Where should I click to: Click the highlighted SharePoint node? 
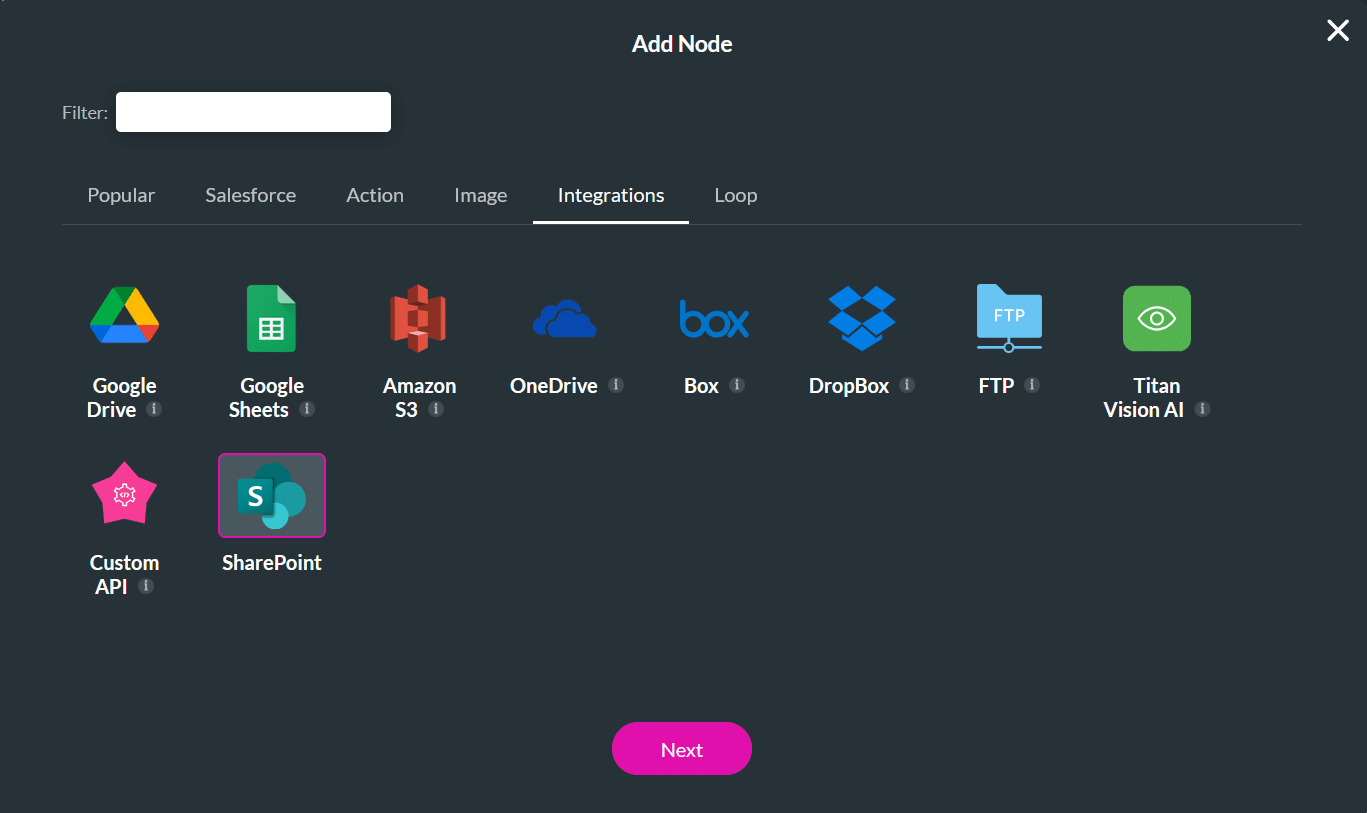point(271,494)
